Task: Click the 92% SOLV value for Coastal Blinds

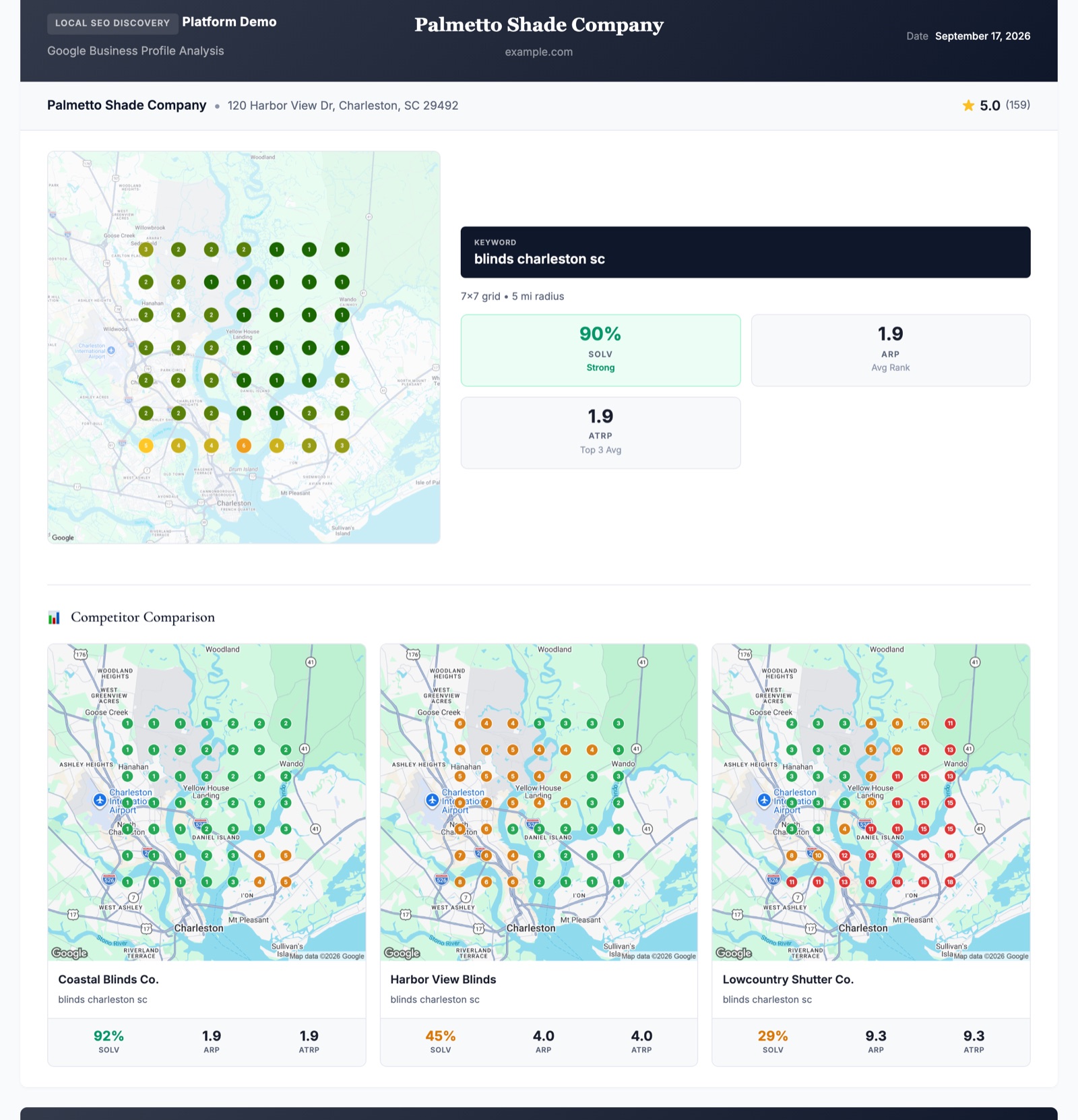Action: click(x=108, y=1036)
